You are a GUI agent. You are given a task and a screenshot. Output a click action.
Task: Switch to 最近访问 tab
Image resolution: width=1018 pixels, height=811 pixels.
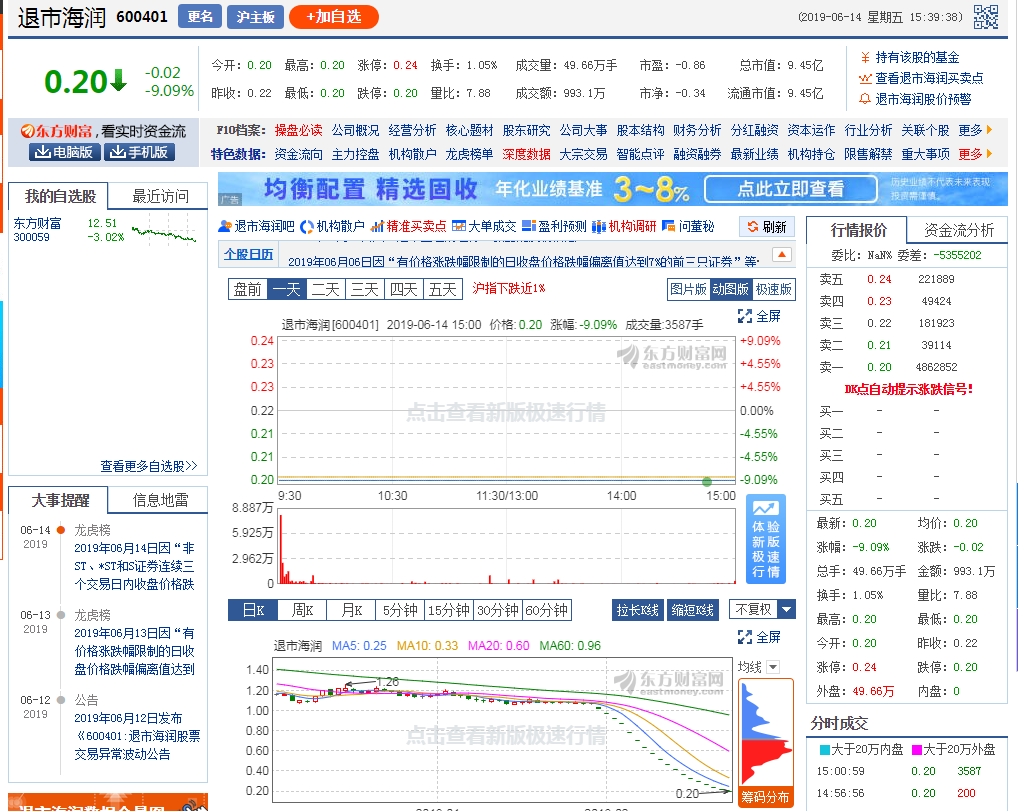tap(160, 196)
